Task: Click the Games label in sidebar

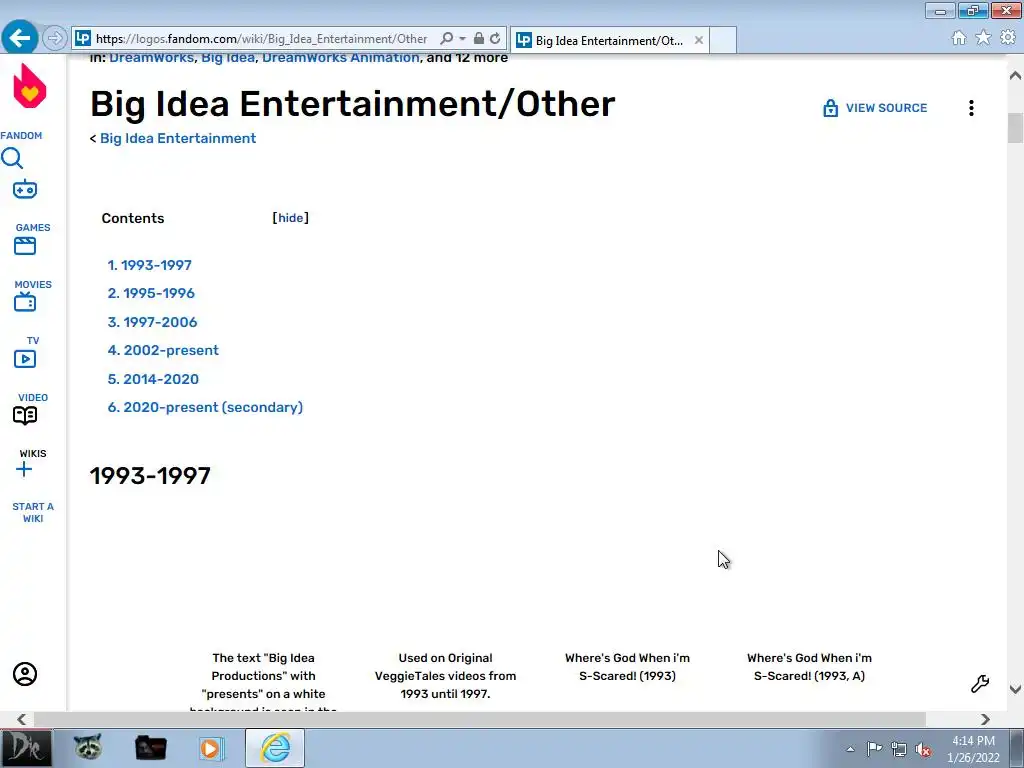Action: click(x=33, y=227)
